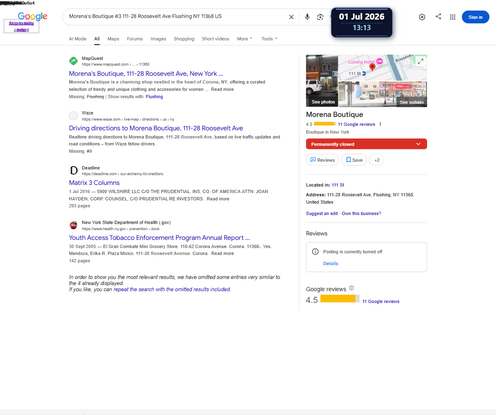Click the Deadline favicon
This screenshot has width=500, height=415.
(73, 170)
